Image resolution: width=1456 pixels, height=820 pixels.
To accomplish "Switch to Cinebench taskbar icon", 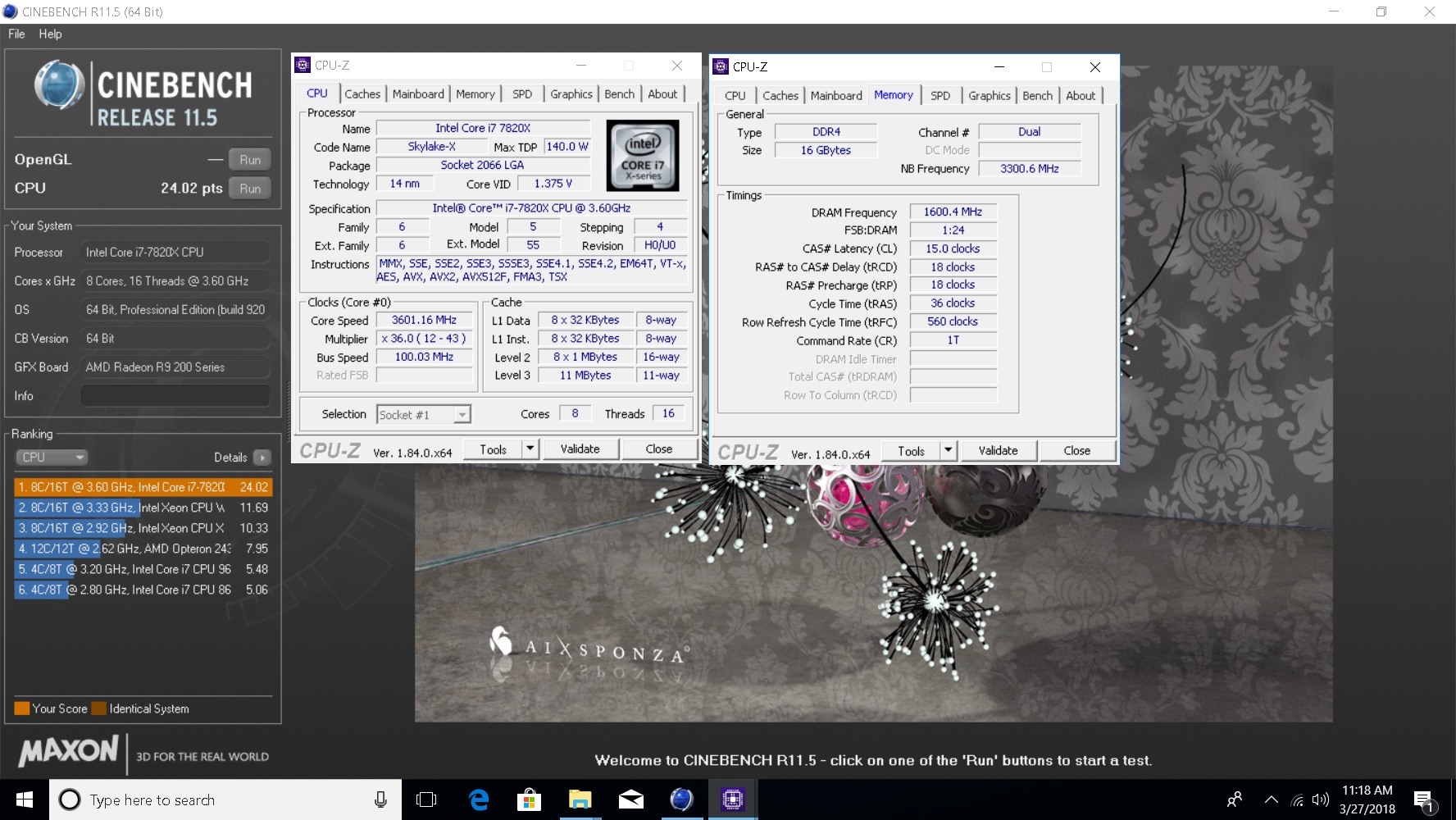I will pyautogui.click(x=682, y=799).
